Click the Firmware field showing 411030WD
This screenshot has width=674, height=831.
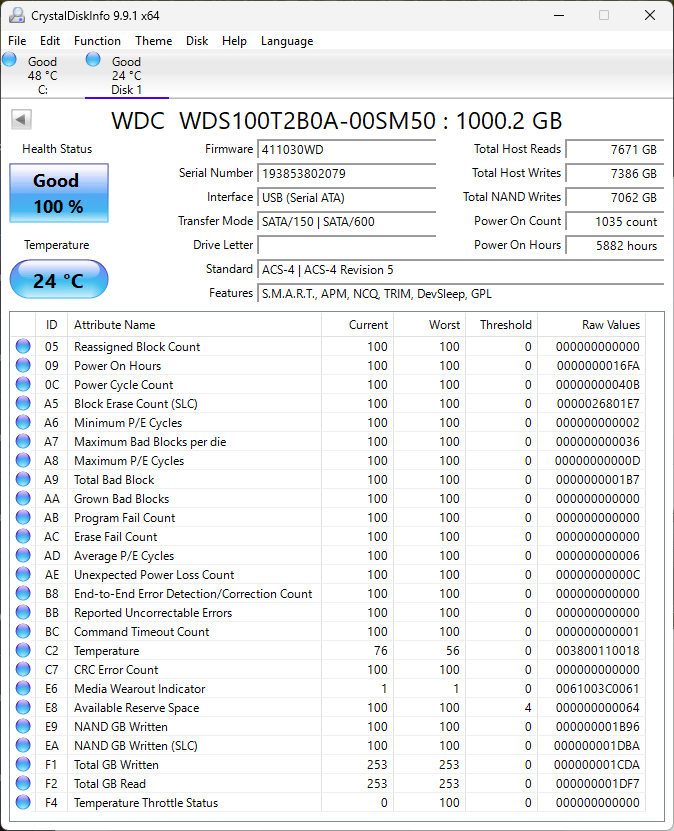(x=347, y=149)
